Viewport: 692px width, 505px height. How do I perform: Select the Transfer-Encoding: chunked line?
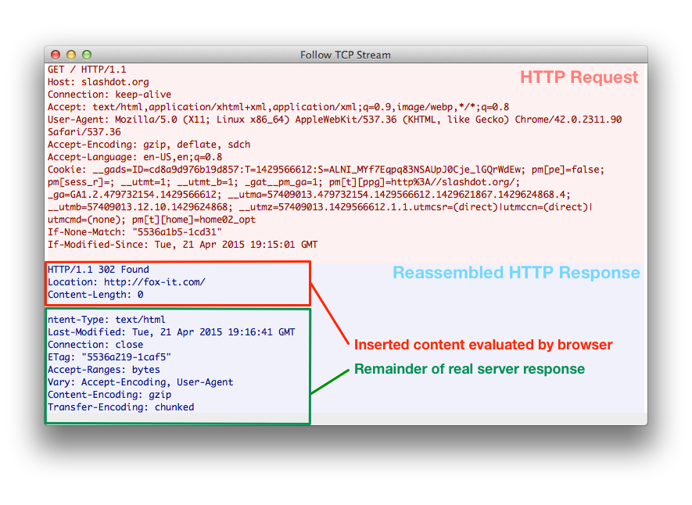[121, 407]
